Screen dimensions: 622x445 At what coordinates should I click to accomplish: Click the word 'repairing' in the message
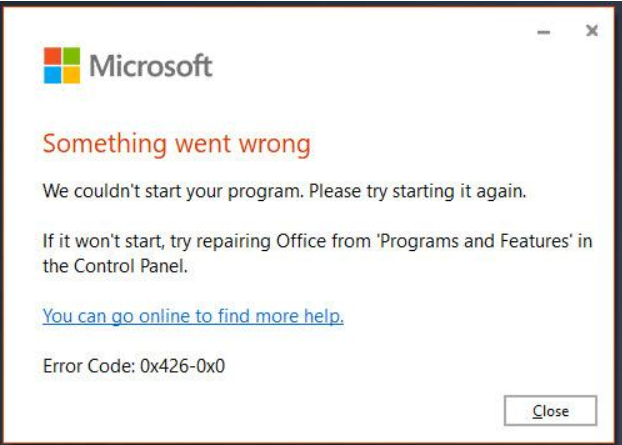(x=233, y=242)
